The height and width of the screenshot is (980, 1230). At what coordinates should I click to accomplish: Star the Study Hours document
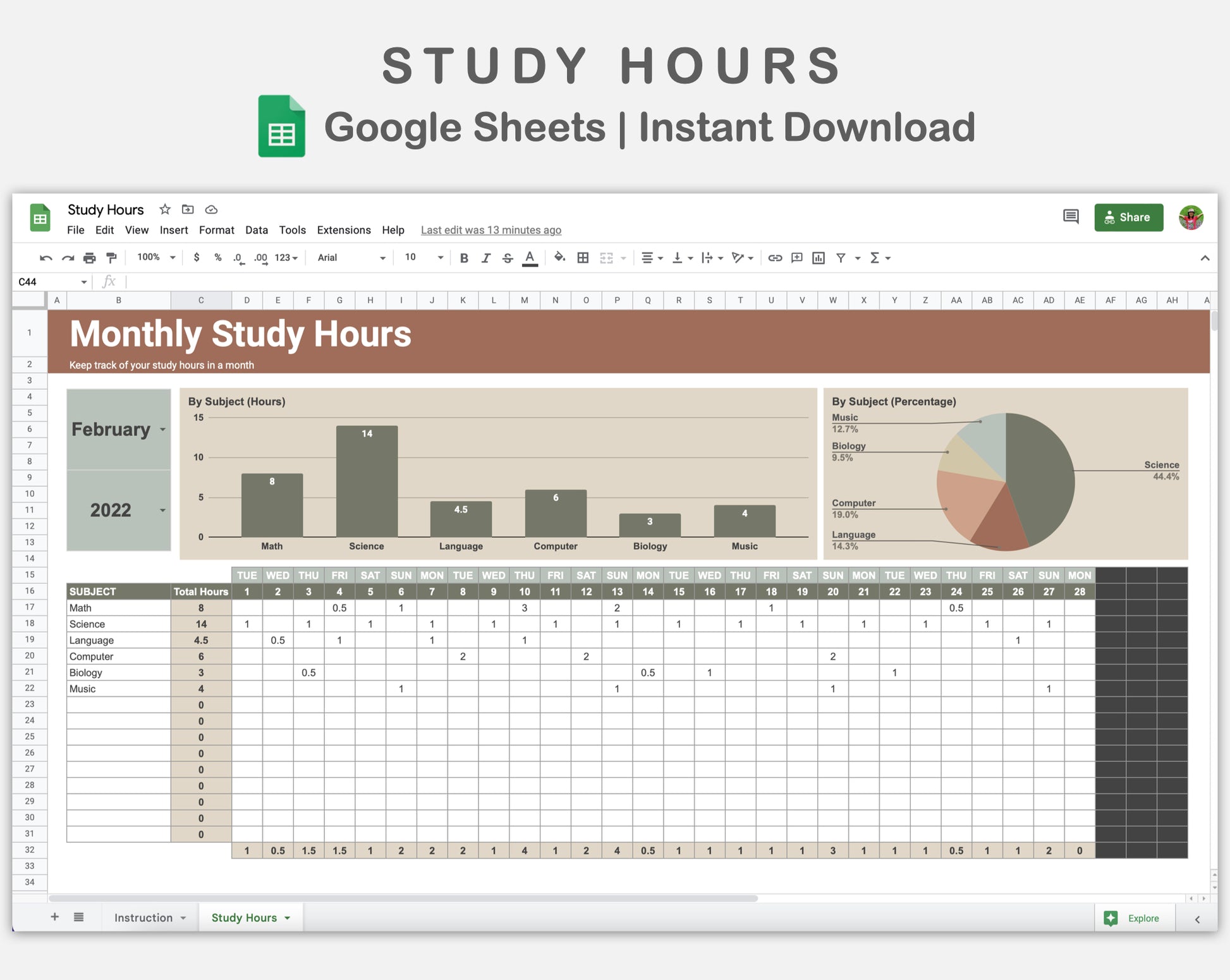point(165,209)
